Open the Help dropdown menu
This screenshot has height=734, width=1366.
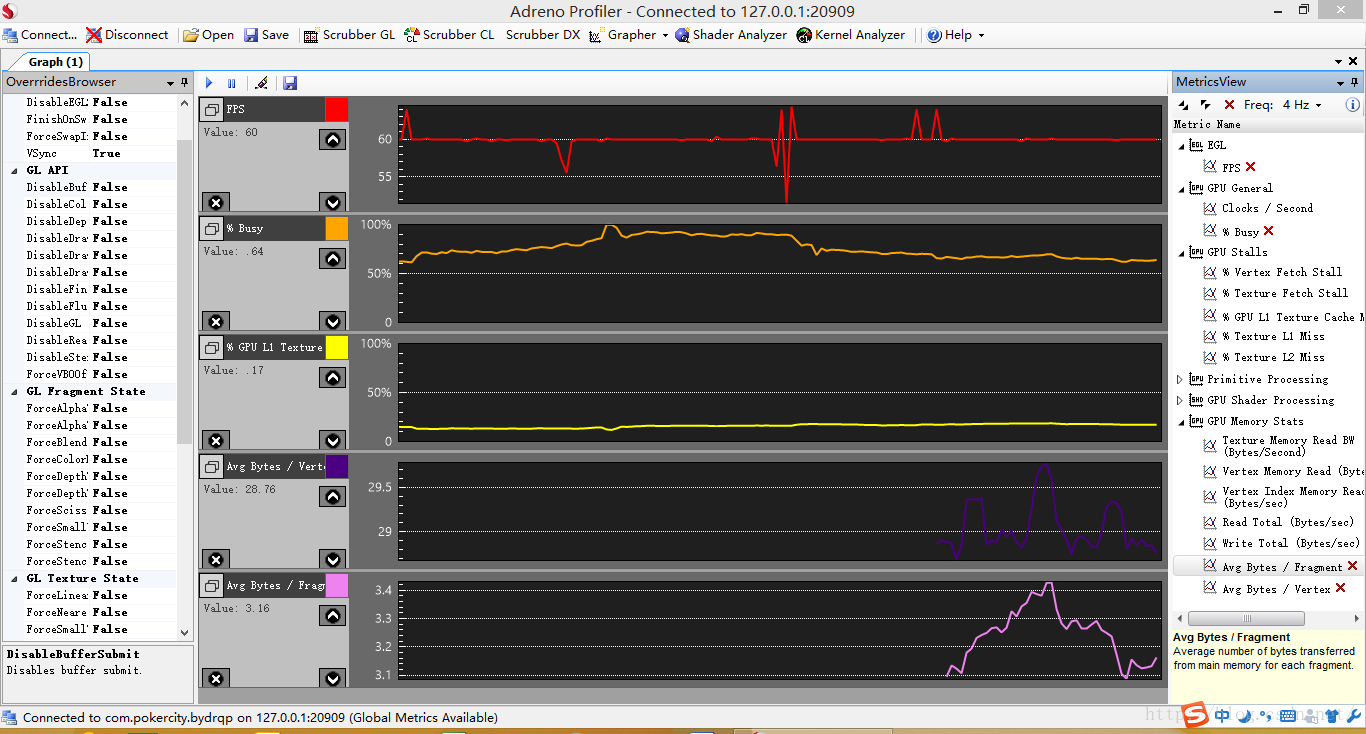(x=956, y=34)
